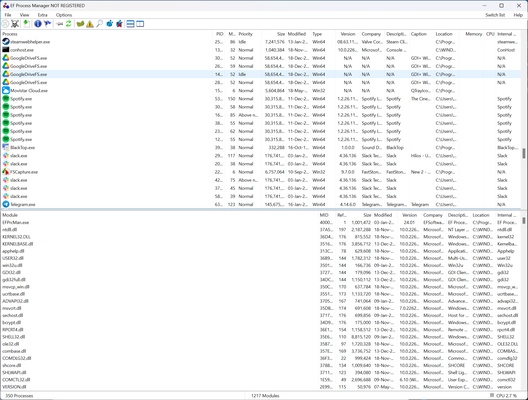528x400 pixels.
Task: Select the apphelp.dll module row
Action: [x=260, y=251]
